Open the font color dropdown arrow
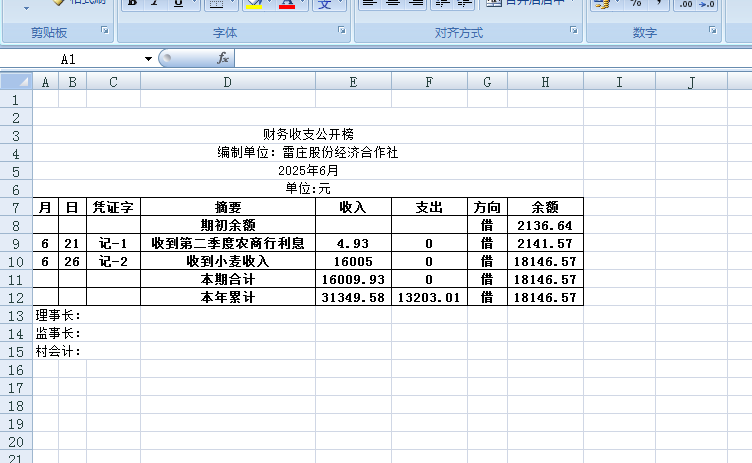The height and width of the screenshot is (463, 752). pos(303,3)
